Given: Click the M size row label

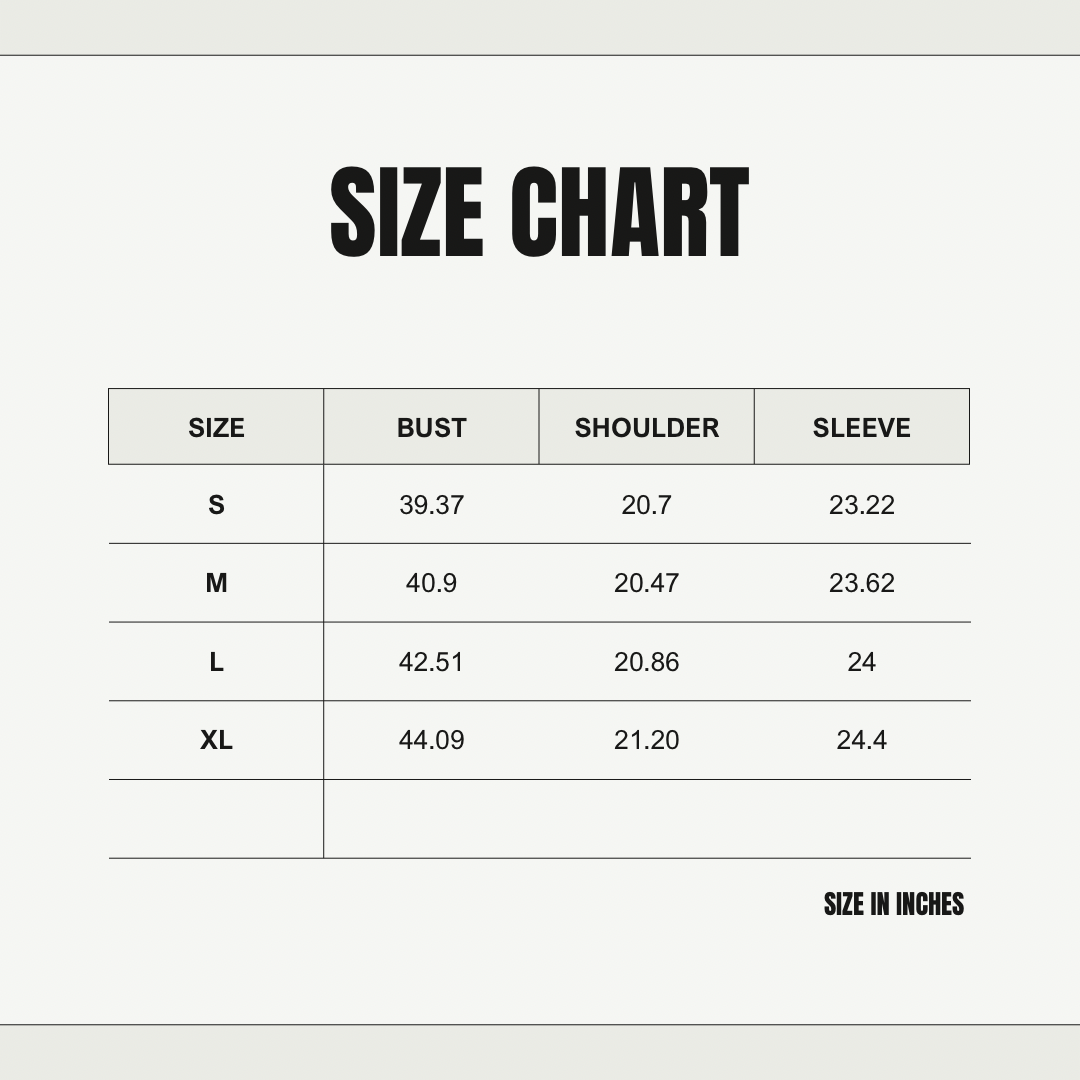Looking at the screenshot, I should 216,583.
